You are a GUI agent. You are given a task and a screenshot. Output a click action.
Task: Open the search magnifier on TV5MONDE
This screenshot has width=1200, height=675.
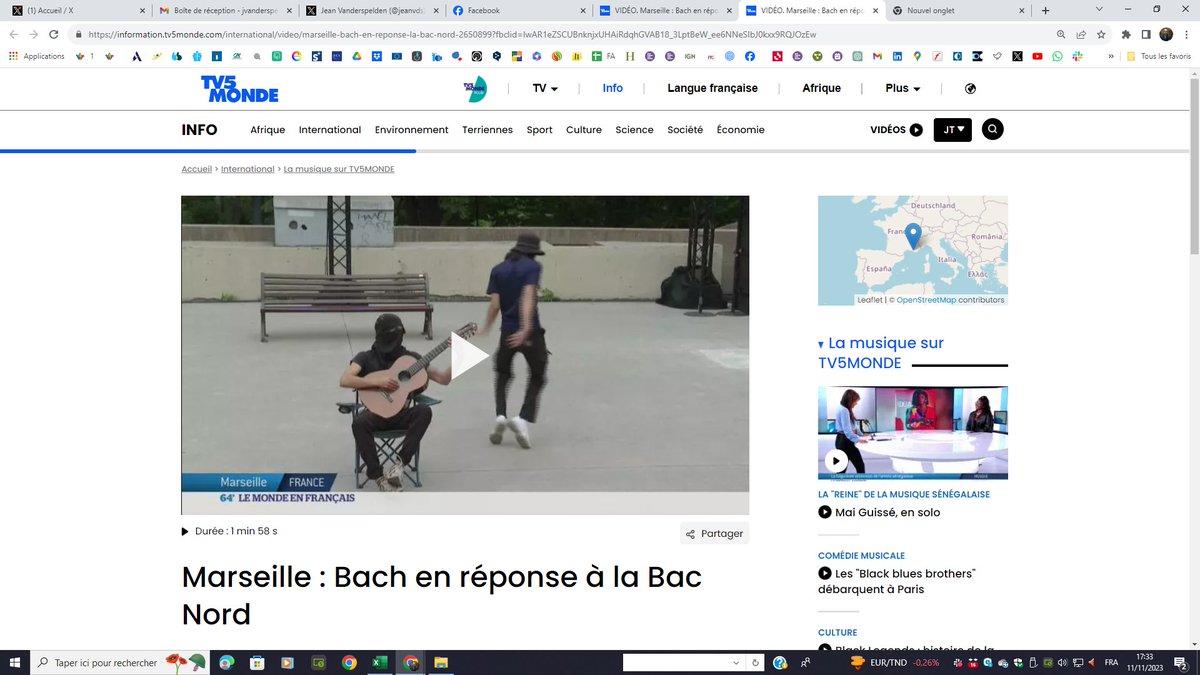point(992,129)
